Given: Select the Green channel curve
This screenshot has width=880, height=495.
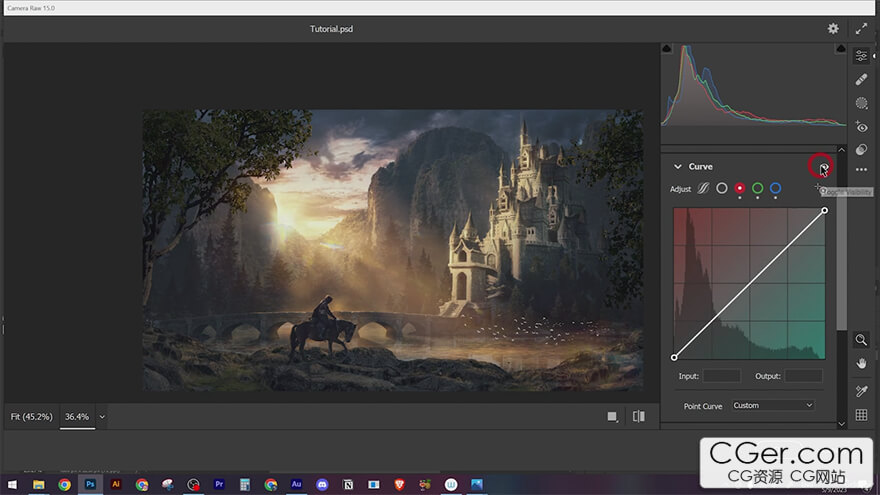Looking at the screenshot, I should (758, 189).
